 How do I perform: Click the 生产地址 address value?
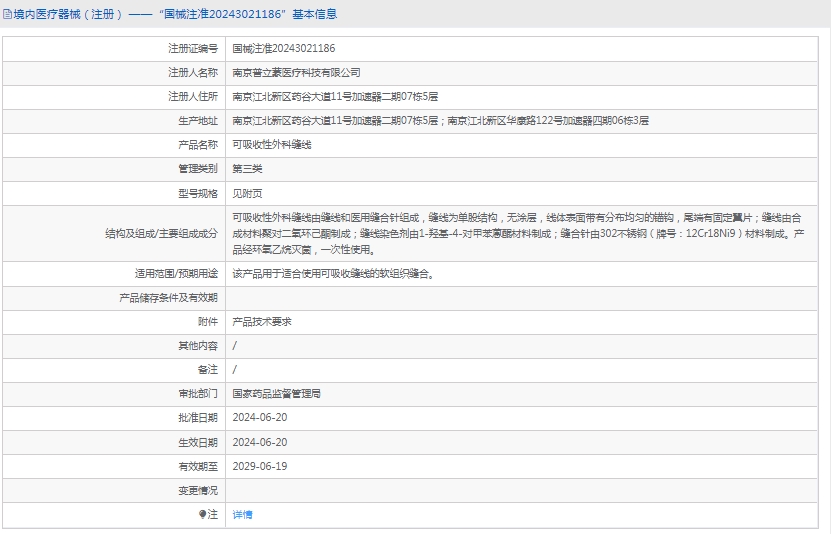440,121
